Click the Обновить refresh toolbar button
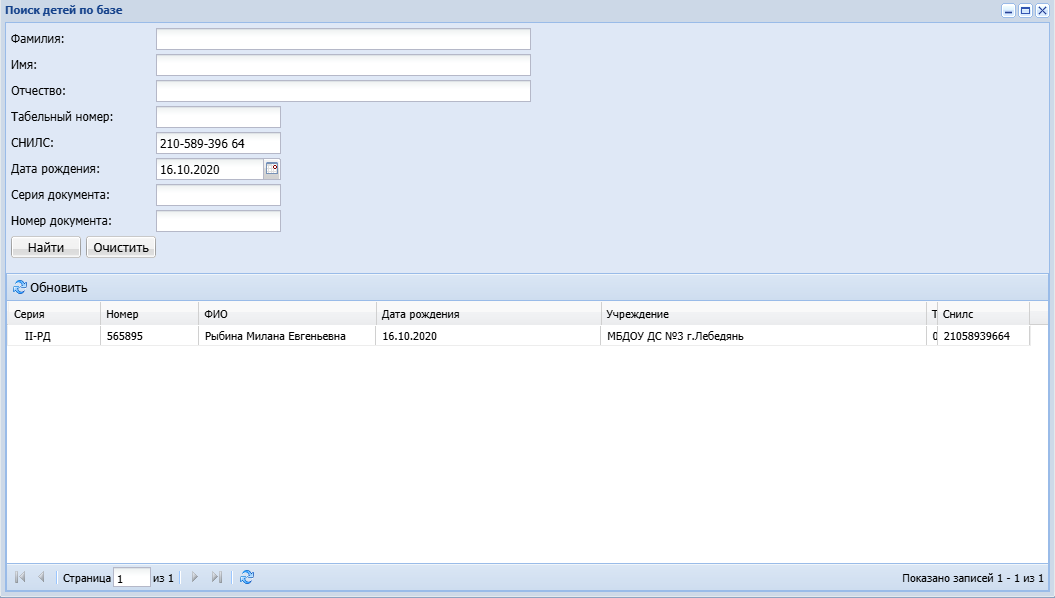This screenshot has height=598, width=1055. click(x=50, y=287)
